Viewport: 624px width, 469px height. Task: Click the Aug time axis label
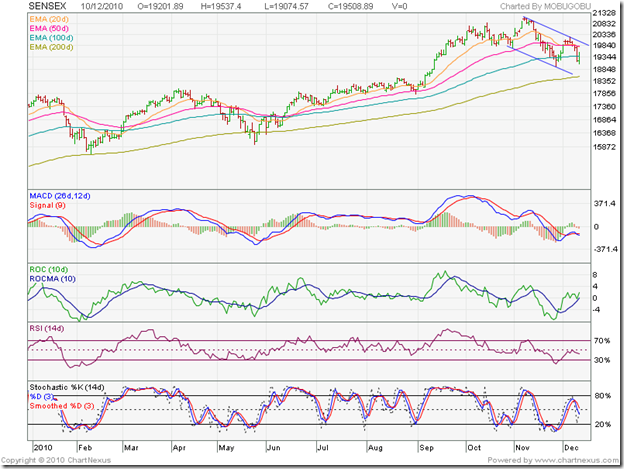point(375,448)
